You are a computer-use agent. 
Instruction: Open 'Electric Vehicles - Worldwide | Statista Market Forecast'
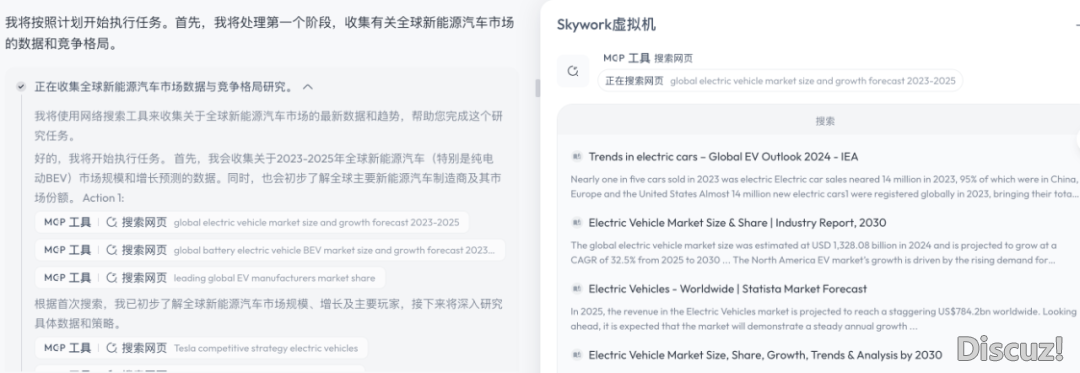(727, 289)
